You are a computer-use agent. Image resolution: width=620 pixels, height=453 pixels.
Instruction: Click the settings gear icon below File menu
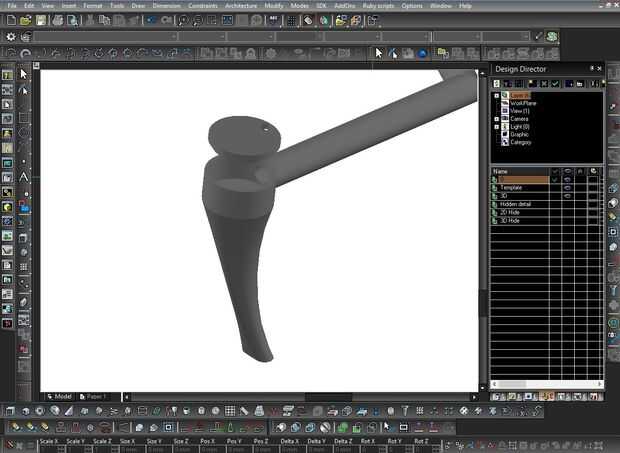tap(10, 37)
